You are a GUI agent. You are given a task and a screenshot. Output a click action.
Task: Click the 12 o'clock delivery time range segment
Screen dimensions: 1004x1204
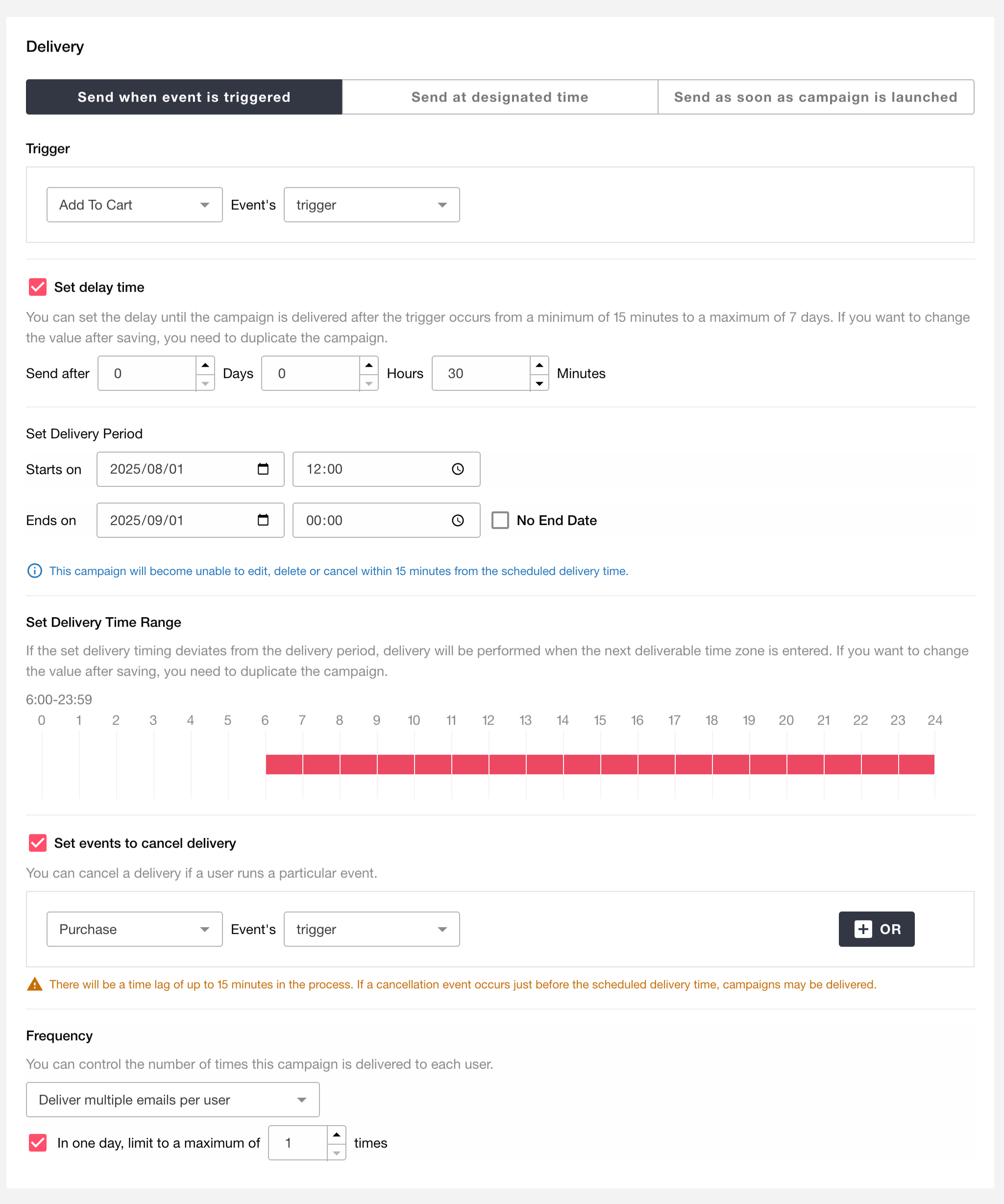point(508,764)
